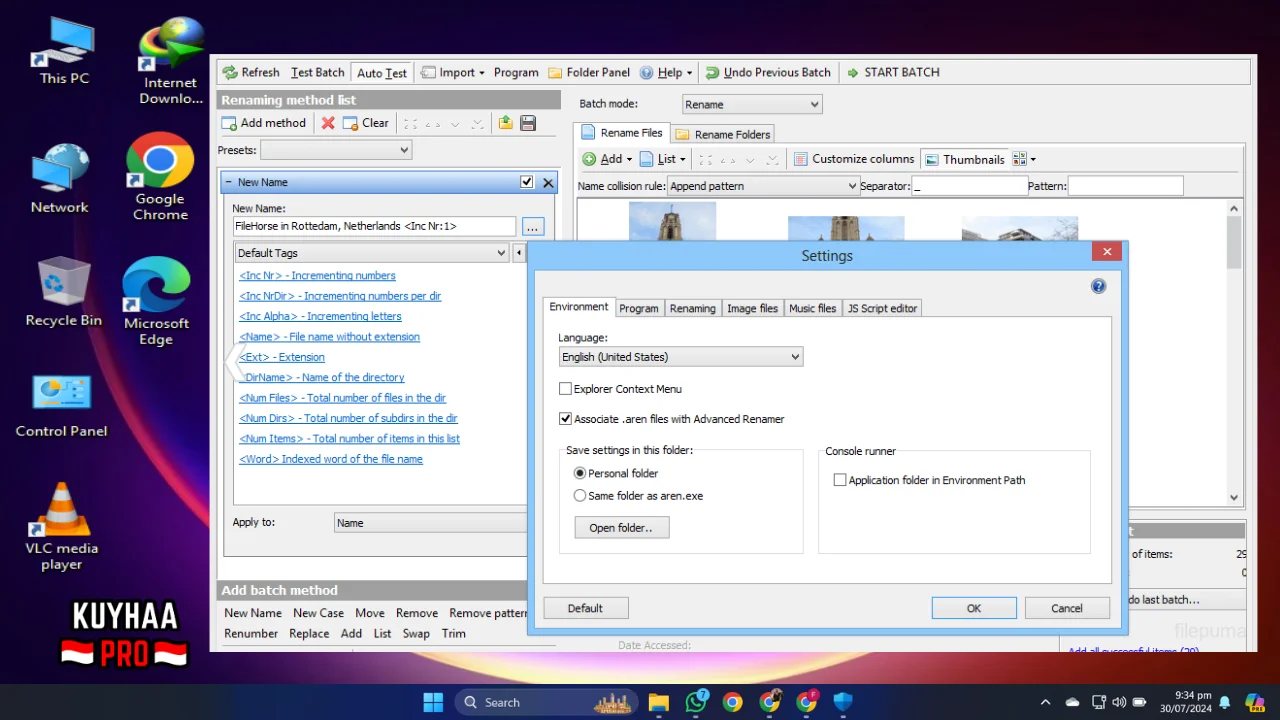Open File Explorer from the taskbar
1280x720 pixels.
pos(659,702)
